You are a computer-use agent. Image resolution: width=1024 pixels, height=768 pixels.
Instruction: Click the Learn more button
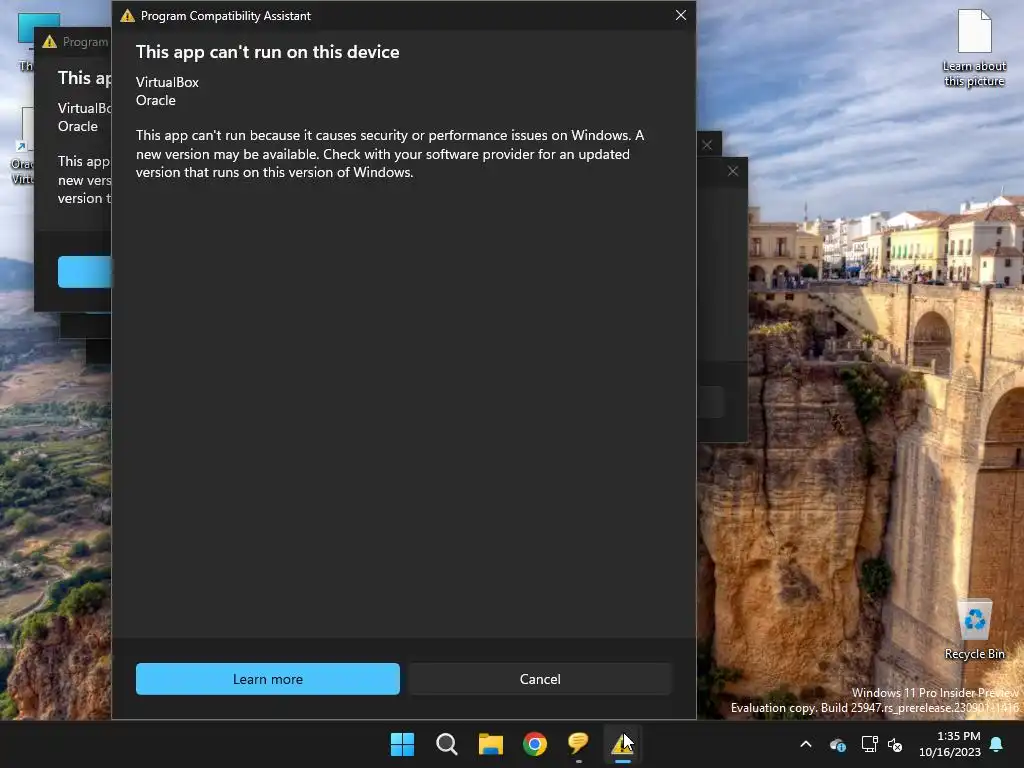[x=267, y=679]
